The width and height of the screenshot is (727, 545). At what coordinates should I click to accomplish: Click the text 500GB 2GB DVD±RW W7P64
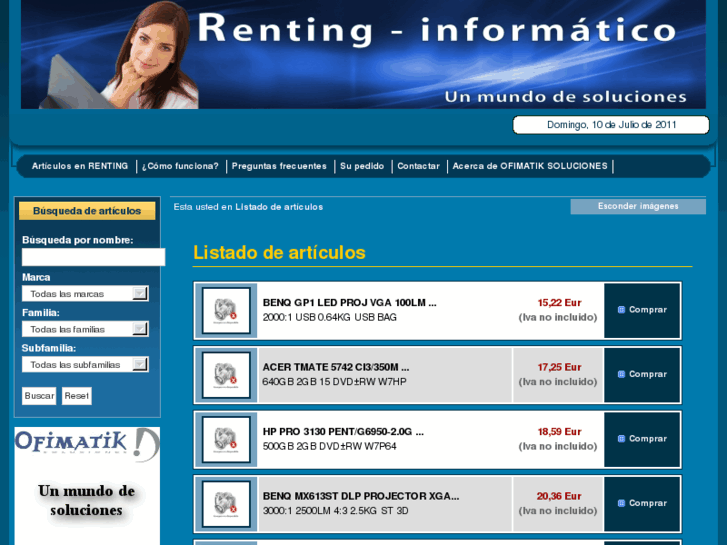pyautogui.click(x=330, y=446)
